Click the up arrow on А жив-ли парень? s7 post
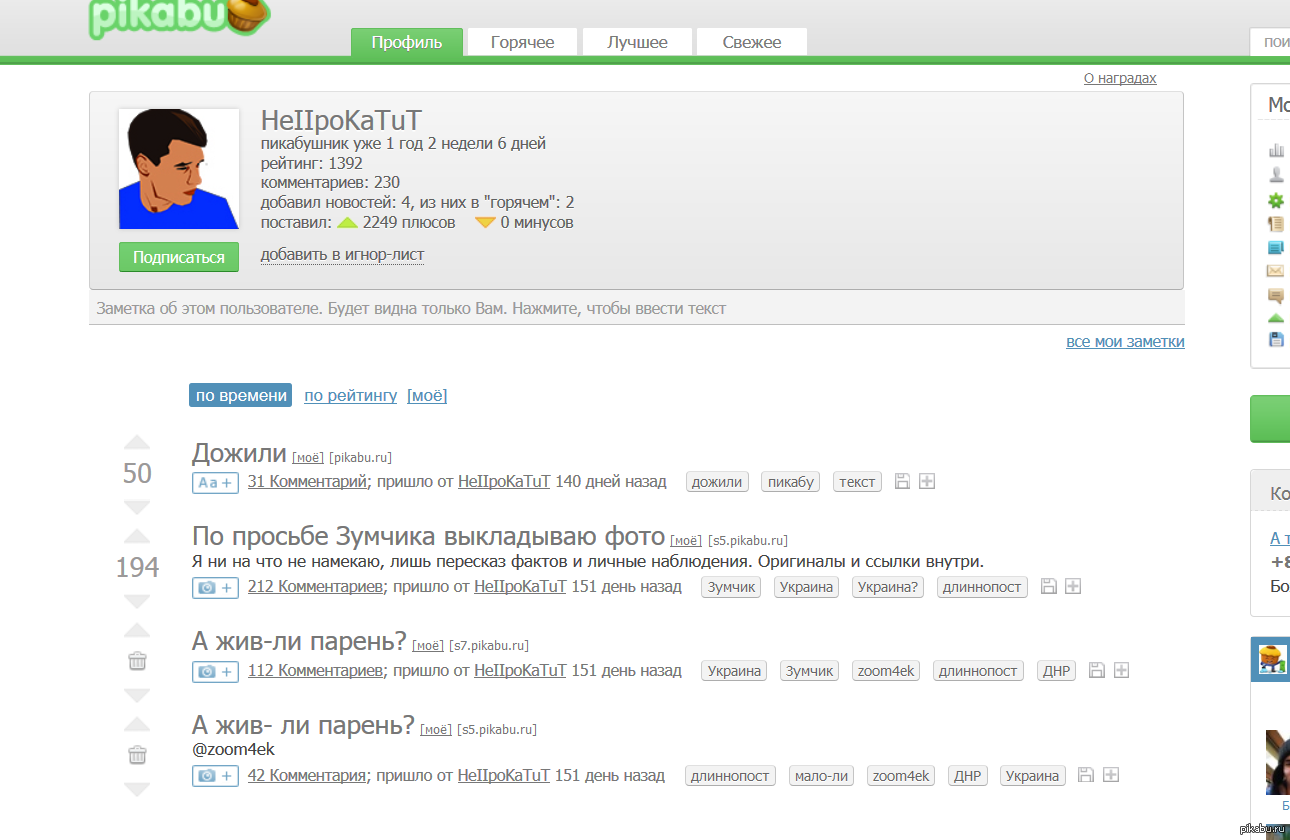 tap(137, 631)
